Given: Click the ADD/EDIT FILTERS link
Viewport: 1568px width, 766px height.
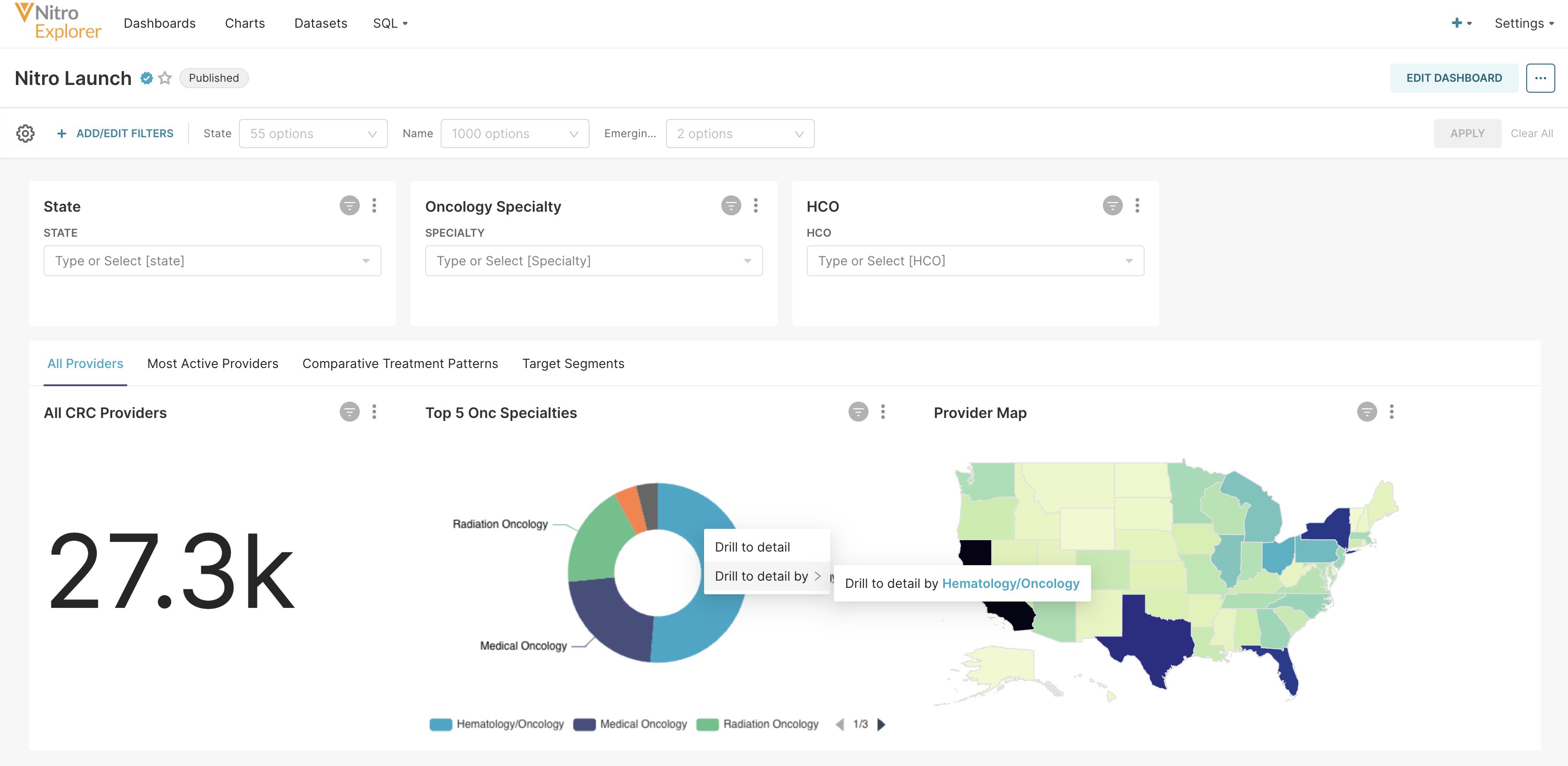Looking at the screenshot, I should (x=115, y=134).
